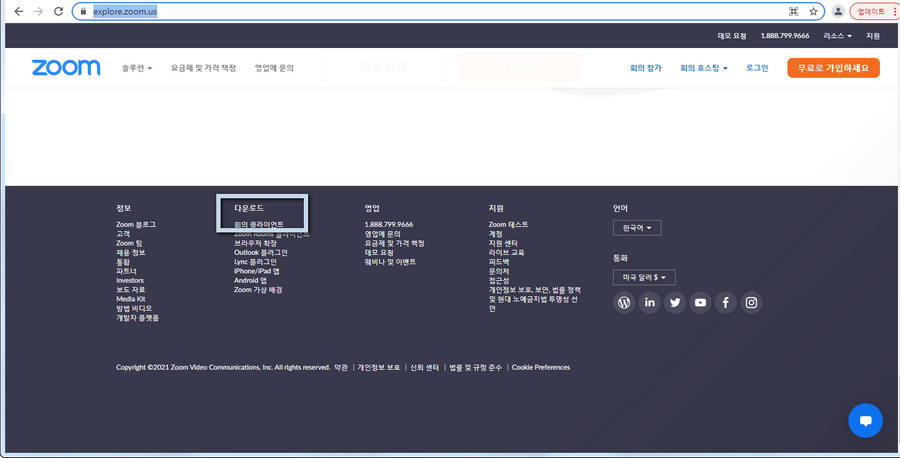This screenshot has width=900, height=458.
Task: Open the 미국 달러 $ currency dropdown
Action: click(644, 277)
